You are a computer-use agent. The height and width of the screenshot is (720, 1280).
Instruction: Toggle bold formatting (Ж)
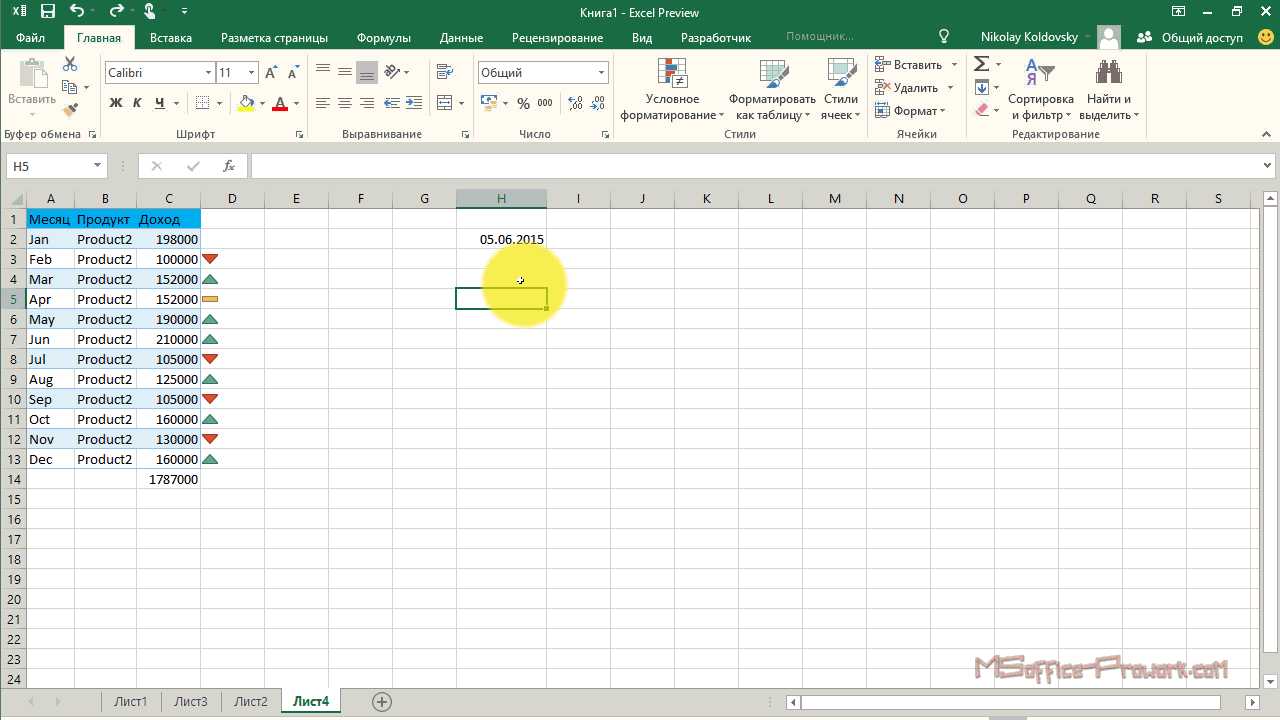click(x=115, y=103)
